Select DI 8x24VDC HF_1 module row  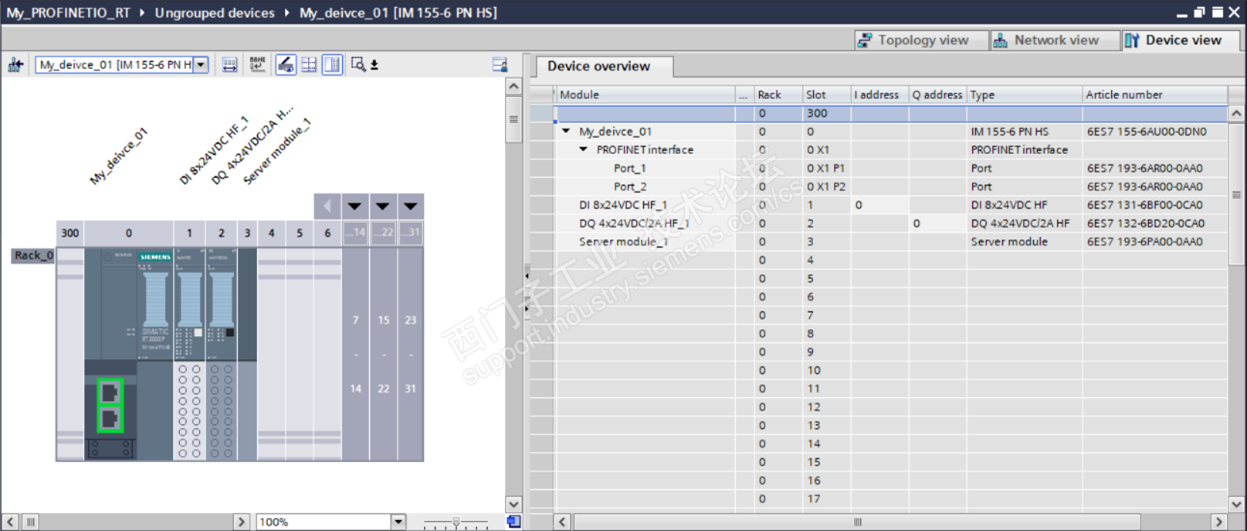tap(890, 205)
